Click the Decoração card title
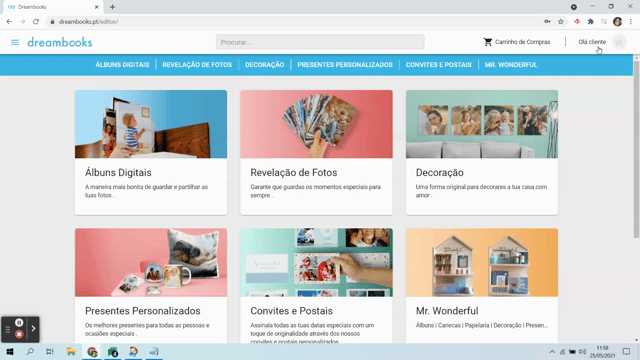 coord(440,173)
